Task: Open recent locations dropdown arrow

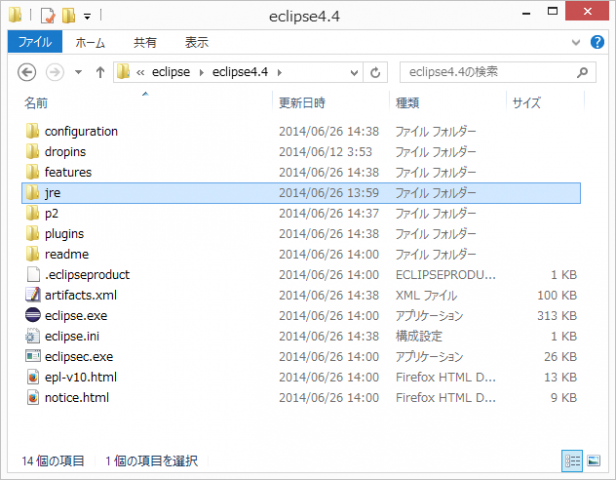Action: coord(79,72)
